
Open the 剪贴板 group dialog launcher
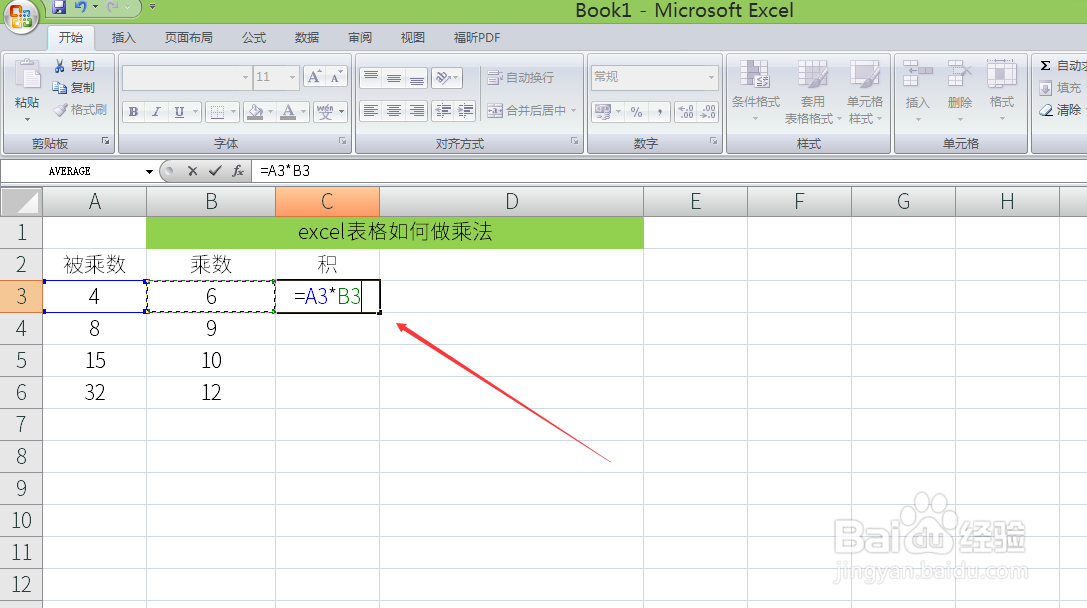pos(105,141)
